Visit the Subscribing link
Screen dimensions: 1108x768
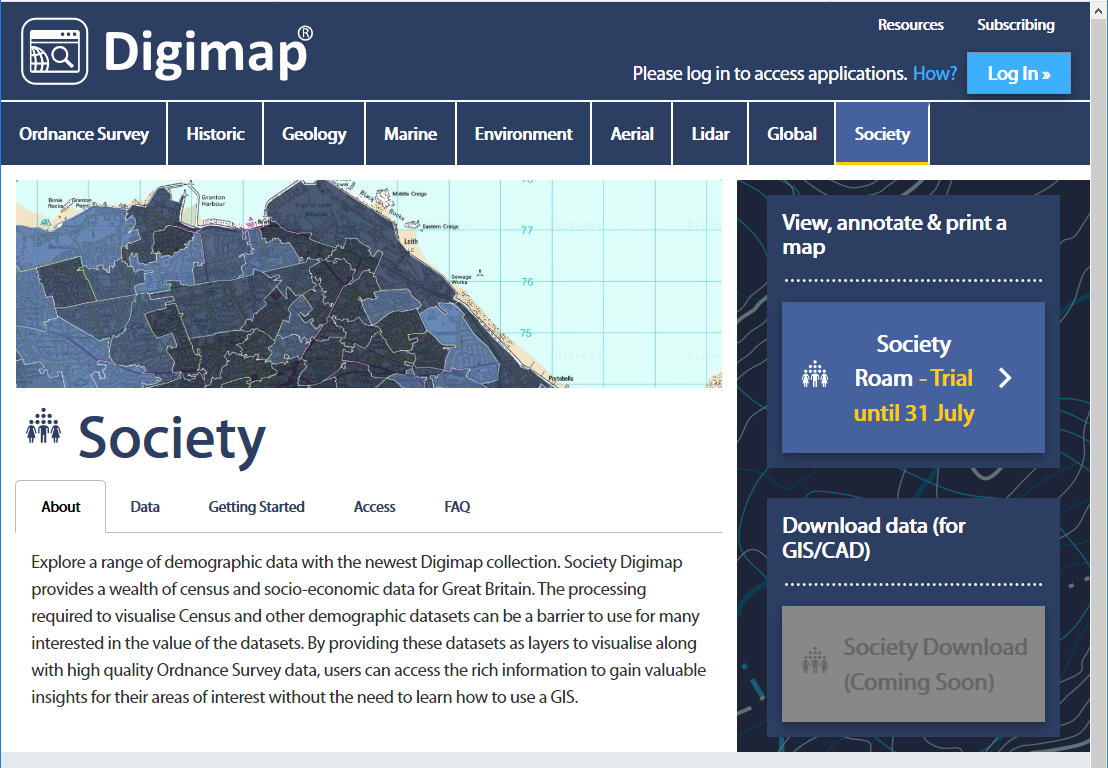[x=1015, y=25]
